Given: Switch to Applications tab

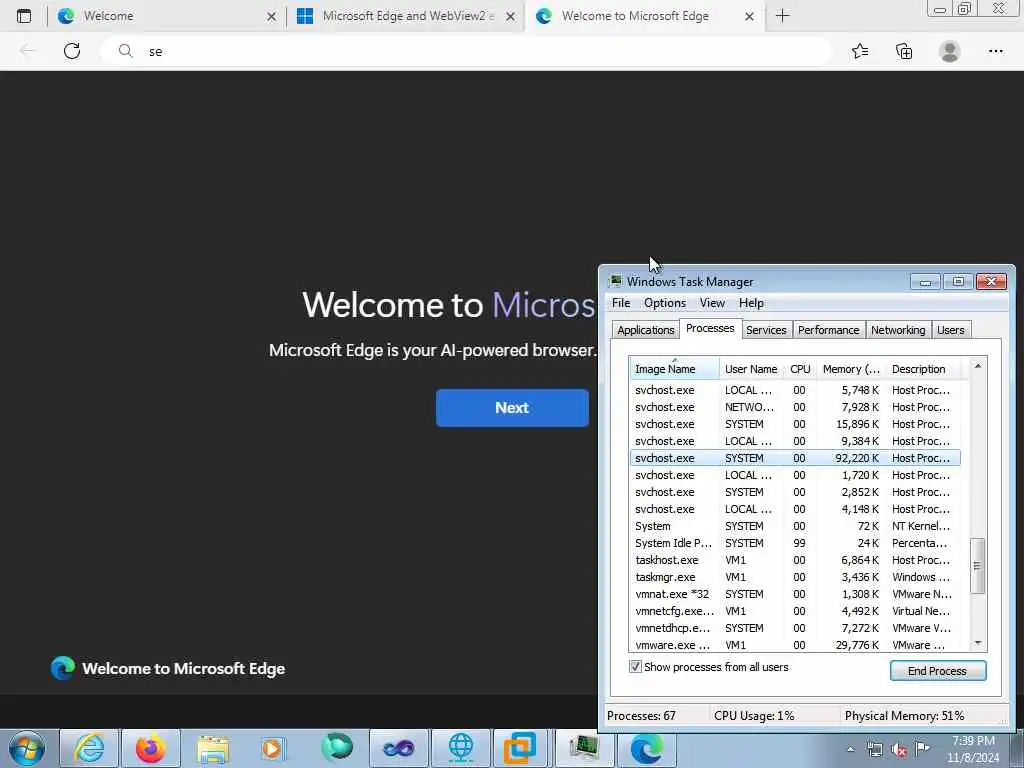Looking at the screenshot, I should pos(645,330).
